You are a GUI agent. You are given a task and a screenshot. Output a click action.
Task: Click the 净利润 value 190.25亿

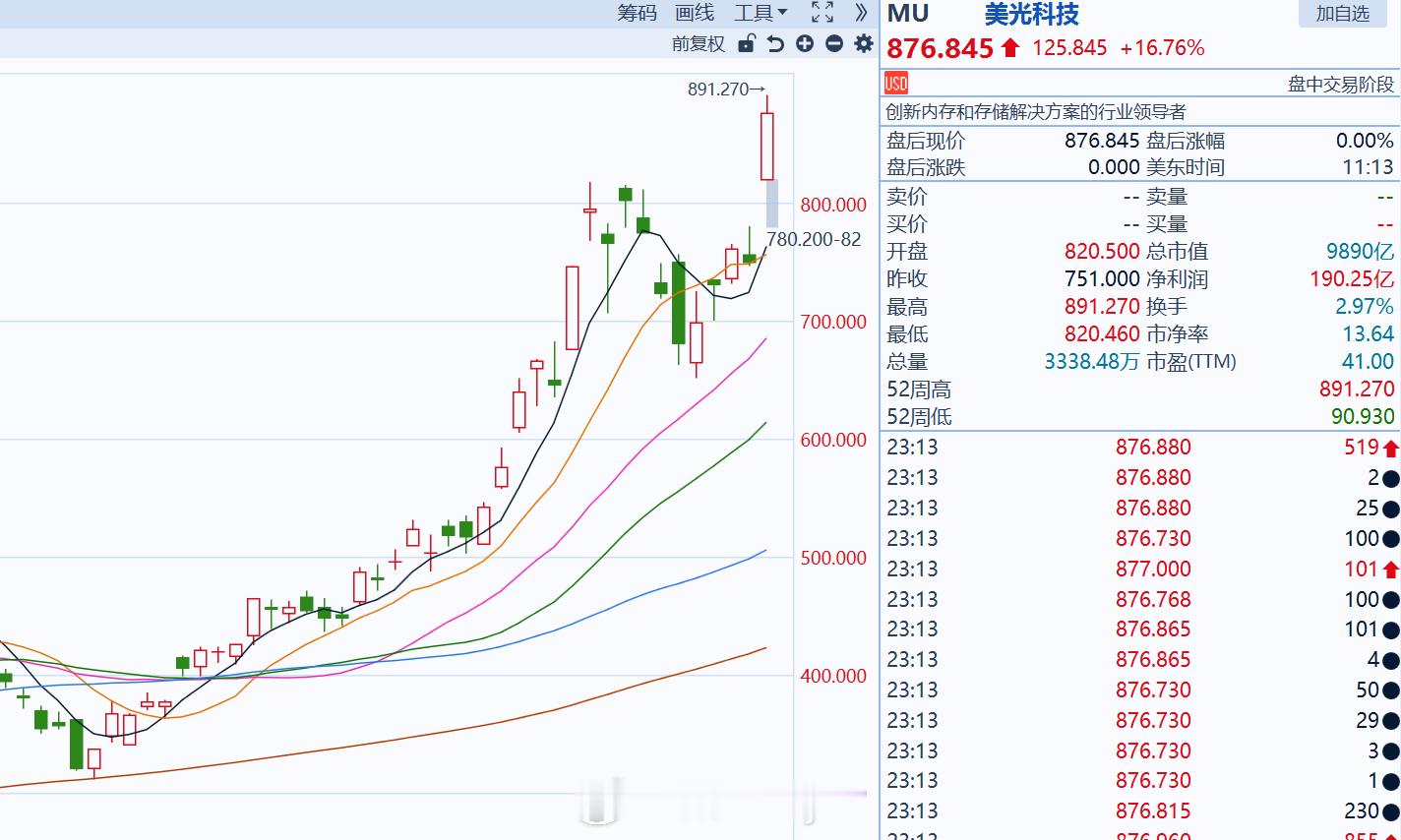pyautogui.click(x=1352, y=279)
